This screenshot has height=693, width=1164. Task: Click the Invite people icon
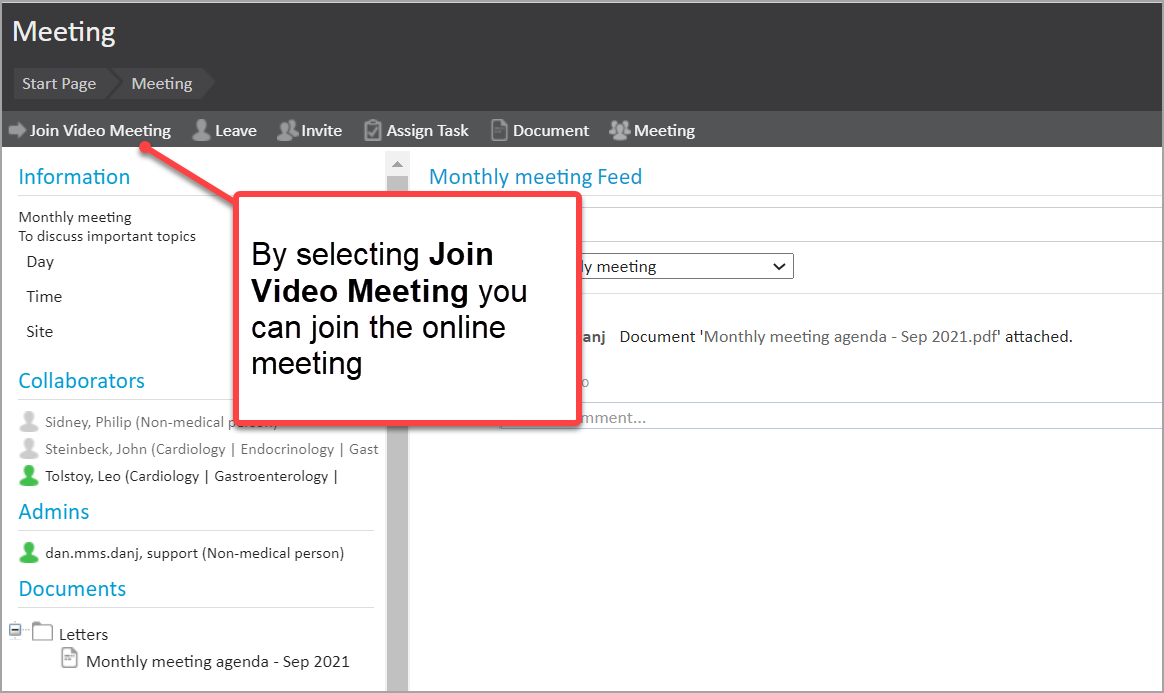(x=288, y=131)
